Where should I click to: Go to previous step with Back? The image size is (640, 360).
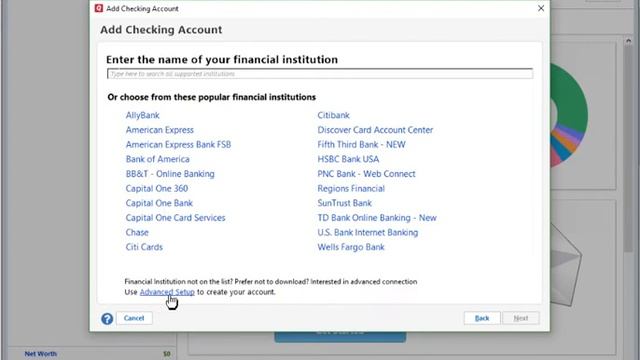click(482, 318)
